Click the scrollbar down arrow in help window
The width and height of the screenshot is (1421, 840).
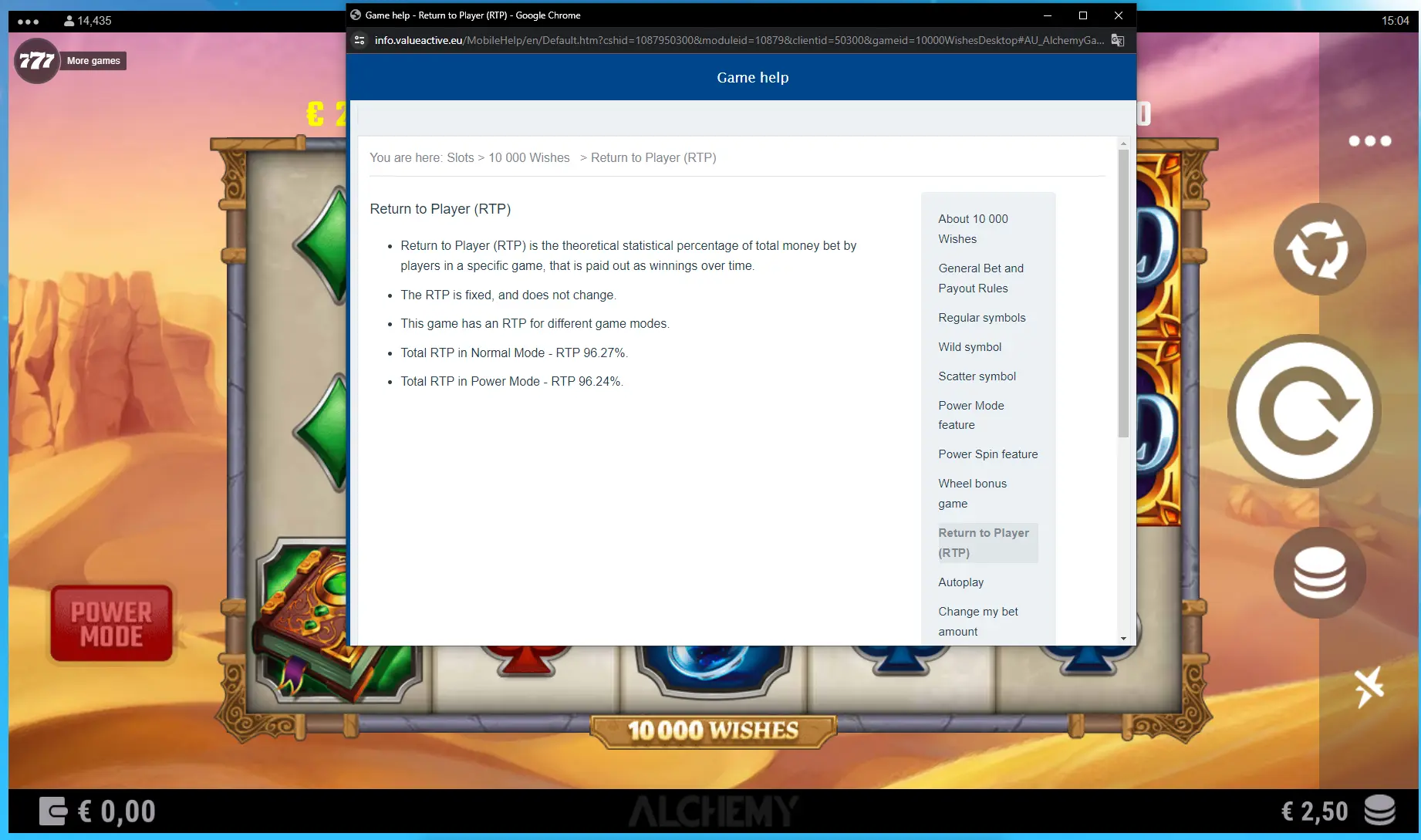pyautogui.click(x=1123, y=639)
